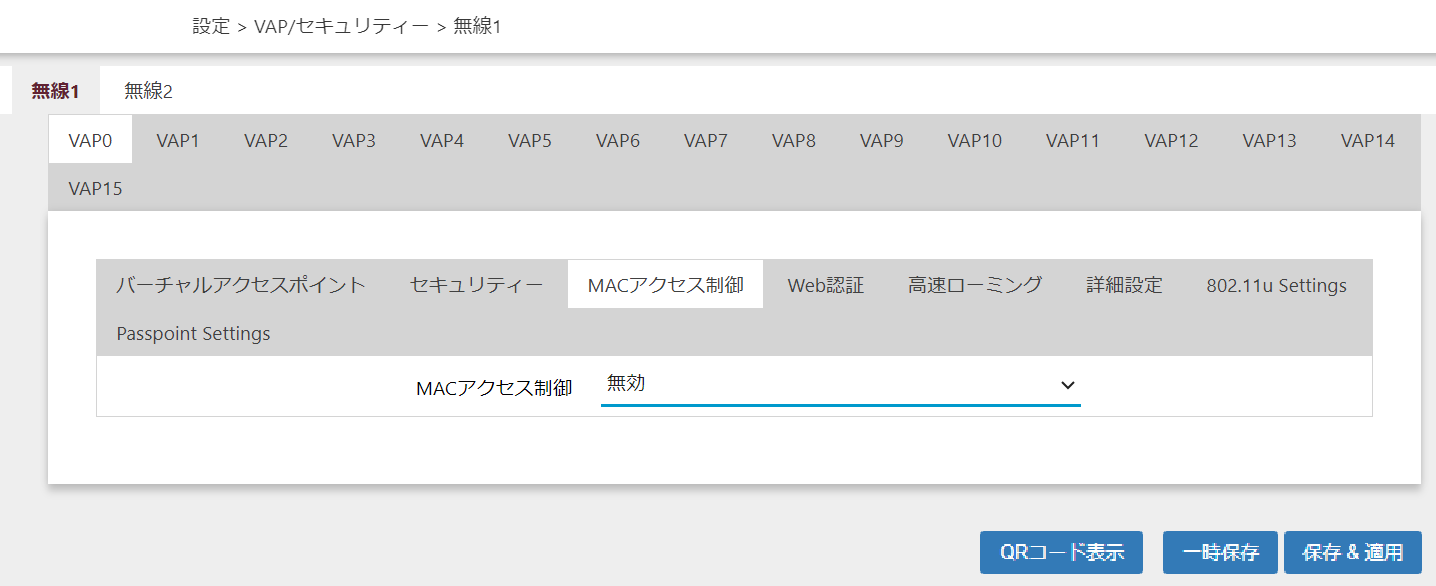Open the Passpoint Settings tab

pyautogui.click(x=193, y=333)
